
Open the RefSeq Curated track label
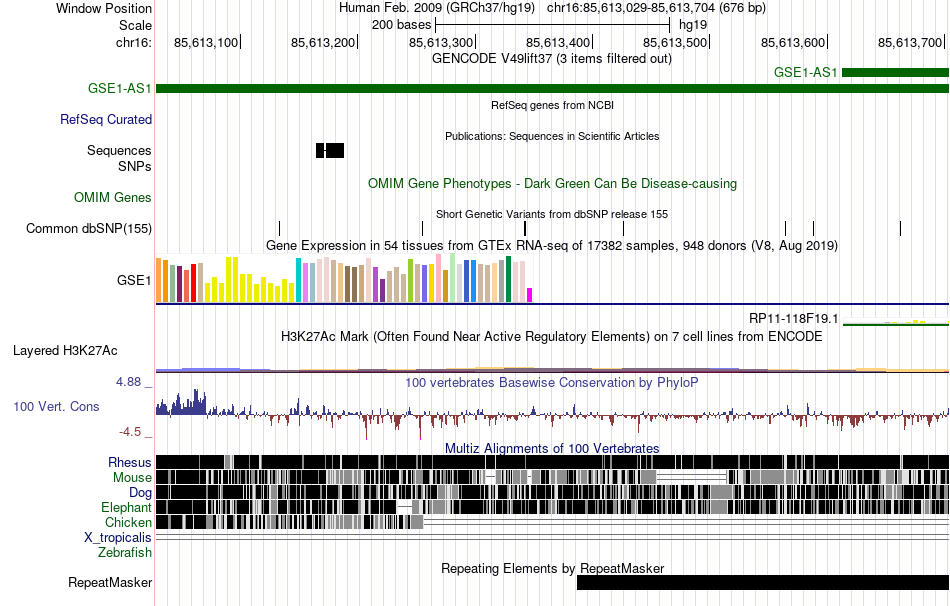point(106,119)
